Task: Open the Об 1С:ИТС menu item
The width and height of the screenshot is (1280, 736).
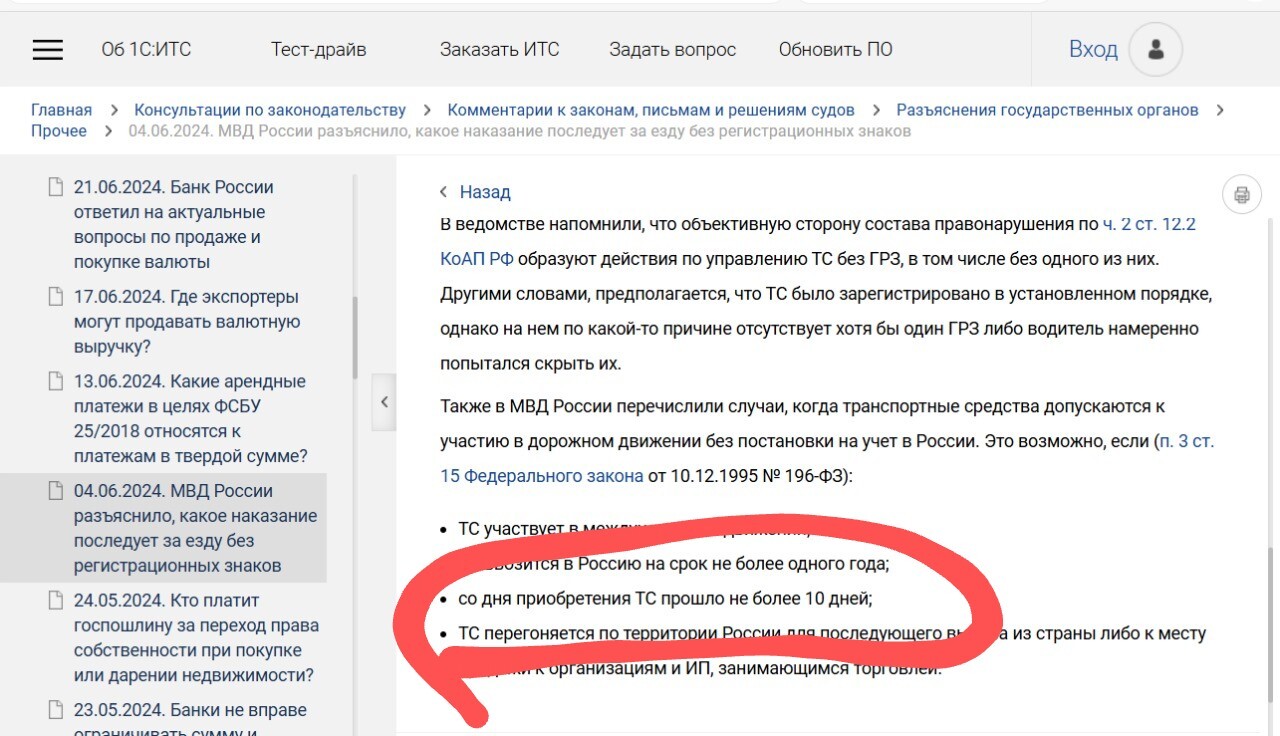Action: pyautogui.click(x=146, y=50)
